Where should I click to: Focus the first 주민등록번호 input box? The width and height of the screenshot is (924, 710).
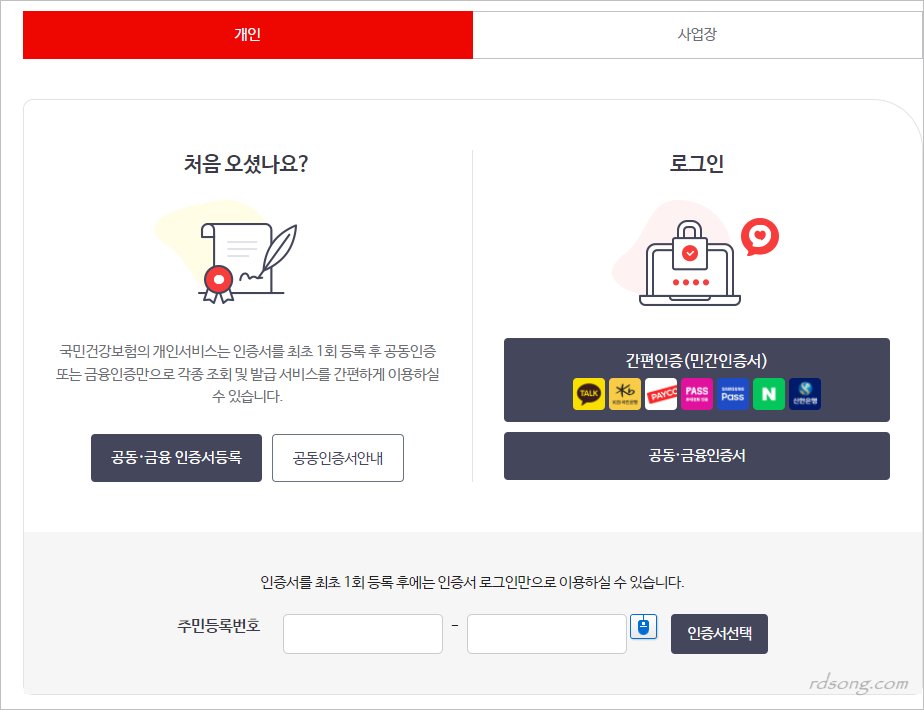point(363,634)
